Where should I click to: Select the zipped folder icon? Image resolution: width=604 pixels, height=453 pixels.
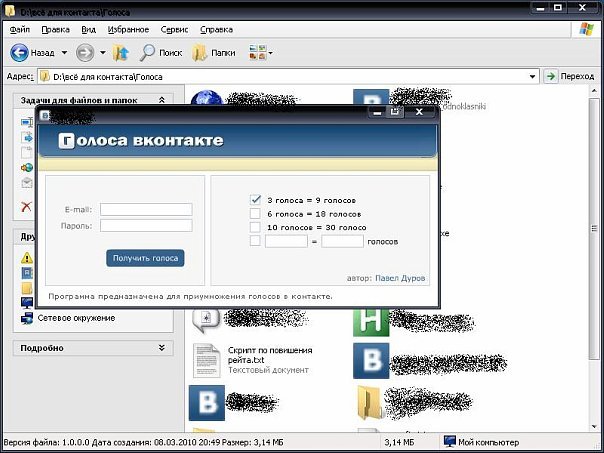tap(370, 403)
